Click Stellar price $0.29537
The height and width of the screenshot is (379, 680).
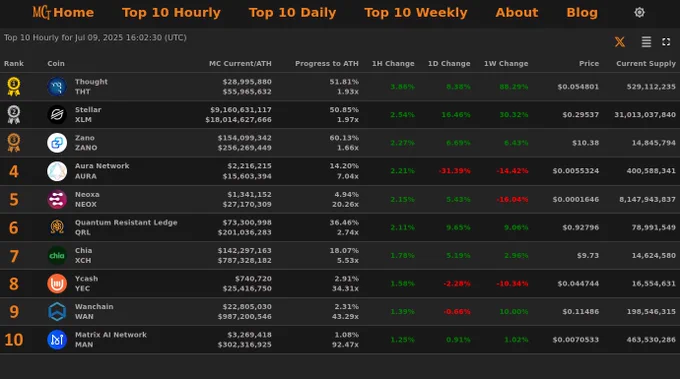tap(581, 114)
